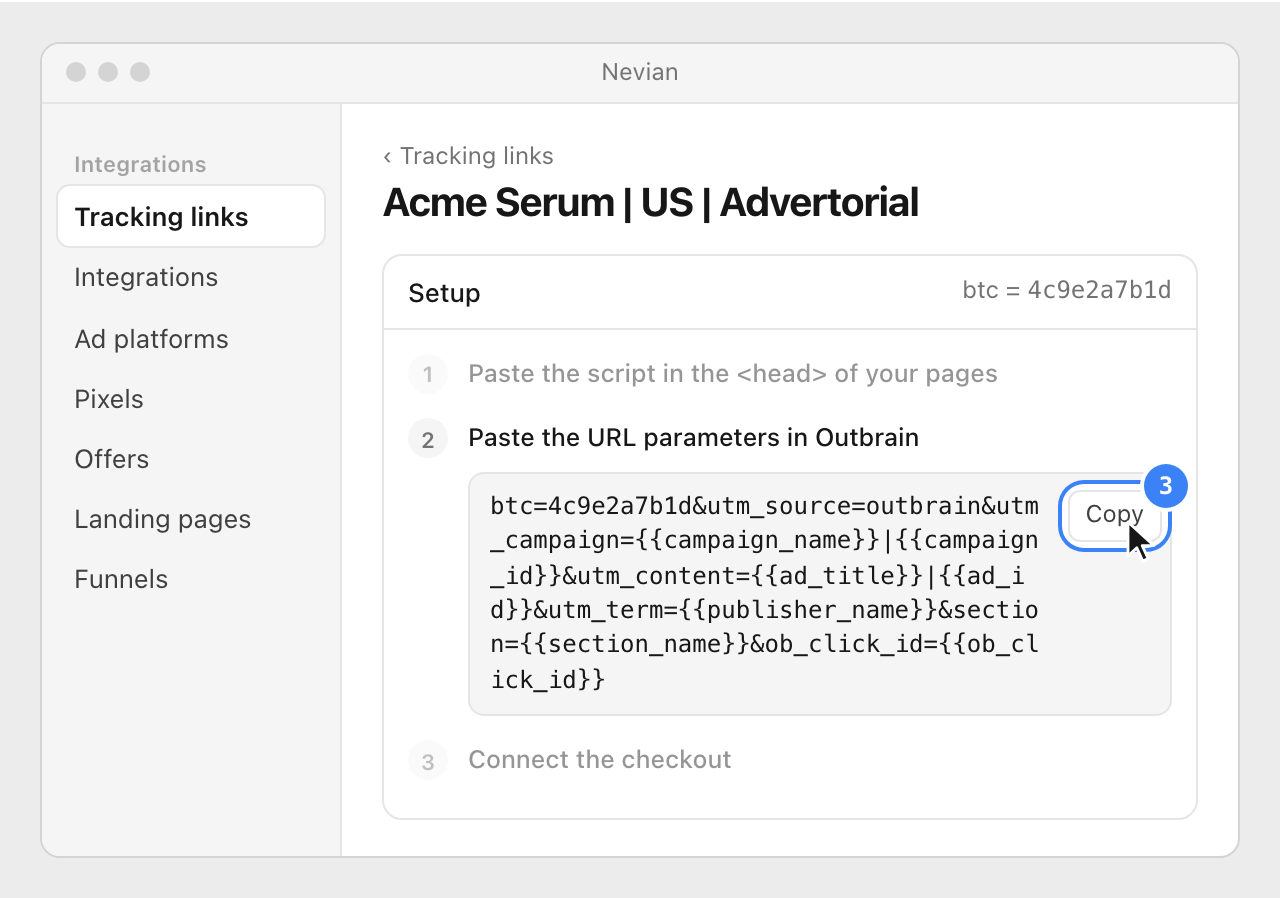The height and width of the screenshot is (898, 1280).
Task: Click the URL parameters code block
Action: [819, 594]
